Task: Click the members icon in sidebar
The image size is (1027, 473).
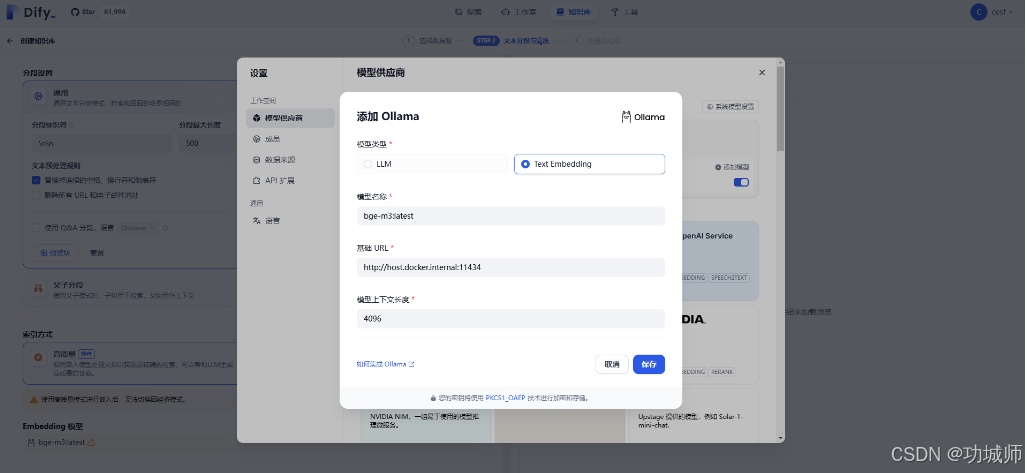Action: coord(257,139)
